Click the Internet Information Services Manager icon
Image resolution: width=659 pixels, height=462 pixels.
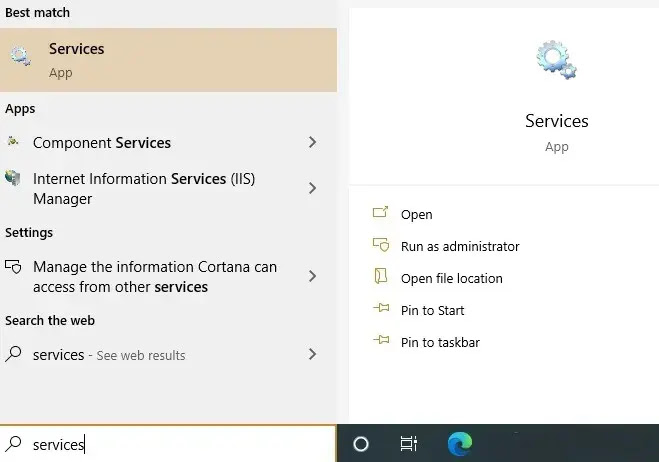(x=13, y=179)
